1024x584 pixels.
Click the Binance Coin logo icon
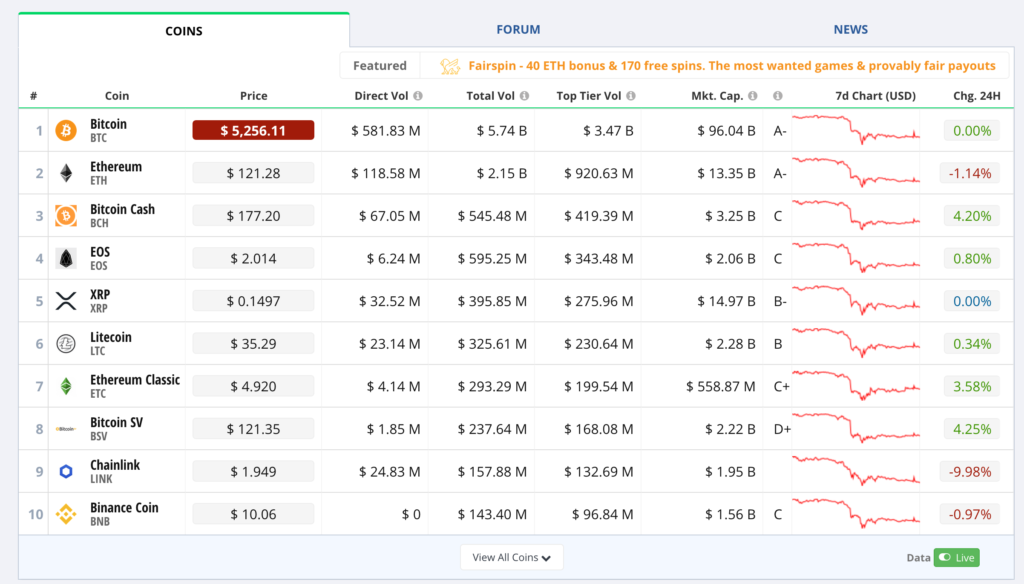click(x=66, y=514)
